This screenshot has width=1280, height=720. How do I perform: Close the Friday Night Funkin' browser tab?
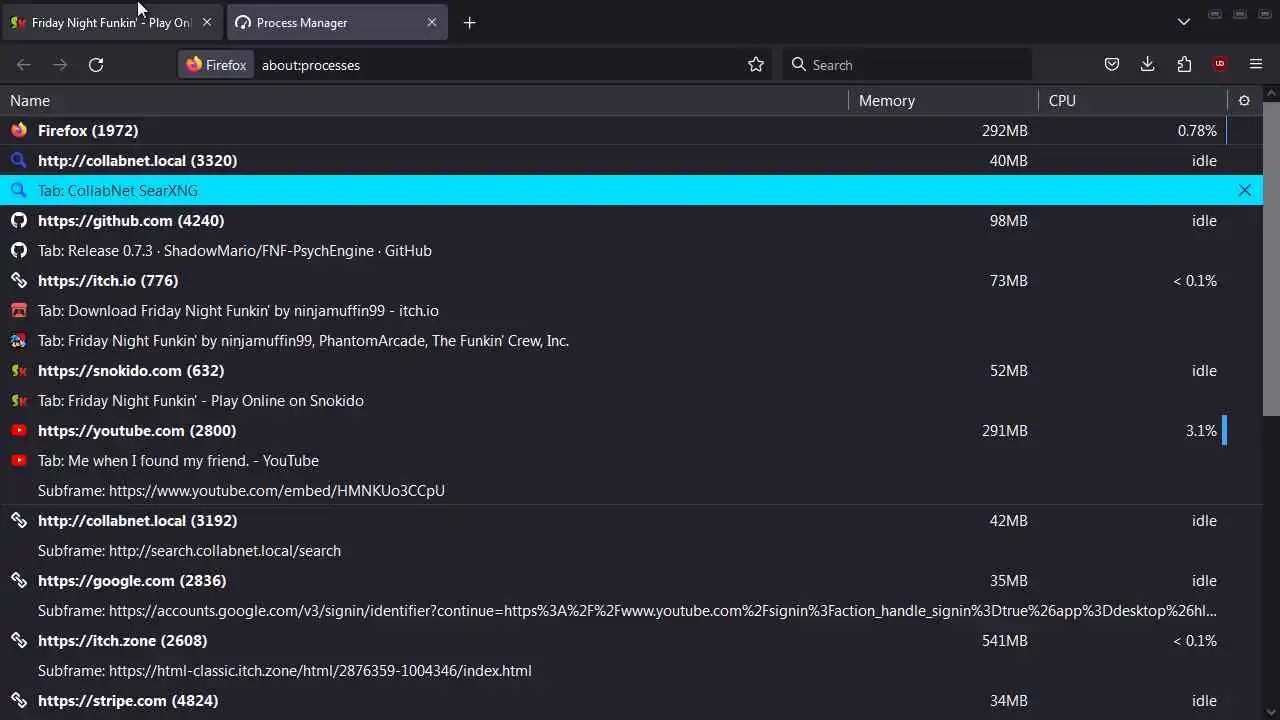tap(207, 22)
